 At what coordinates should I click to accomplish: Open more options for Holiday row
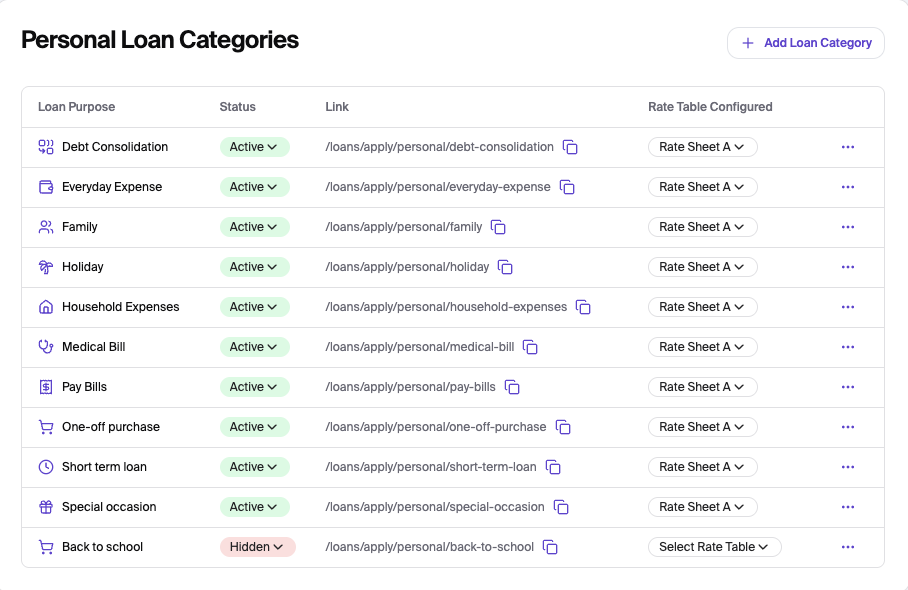point(848,267)
